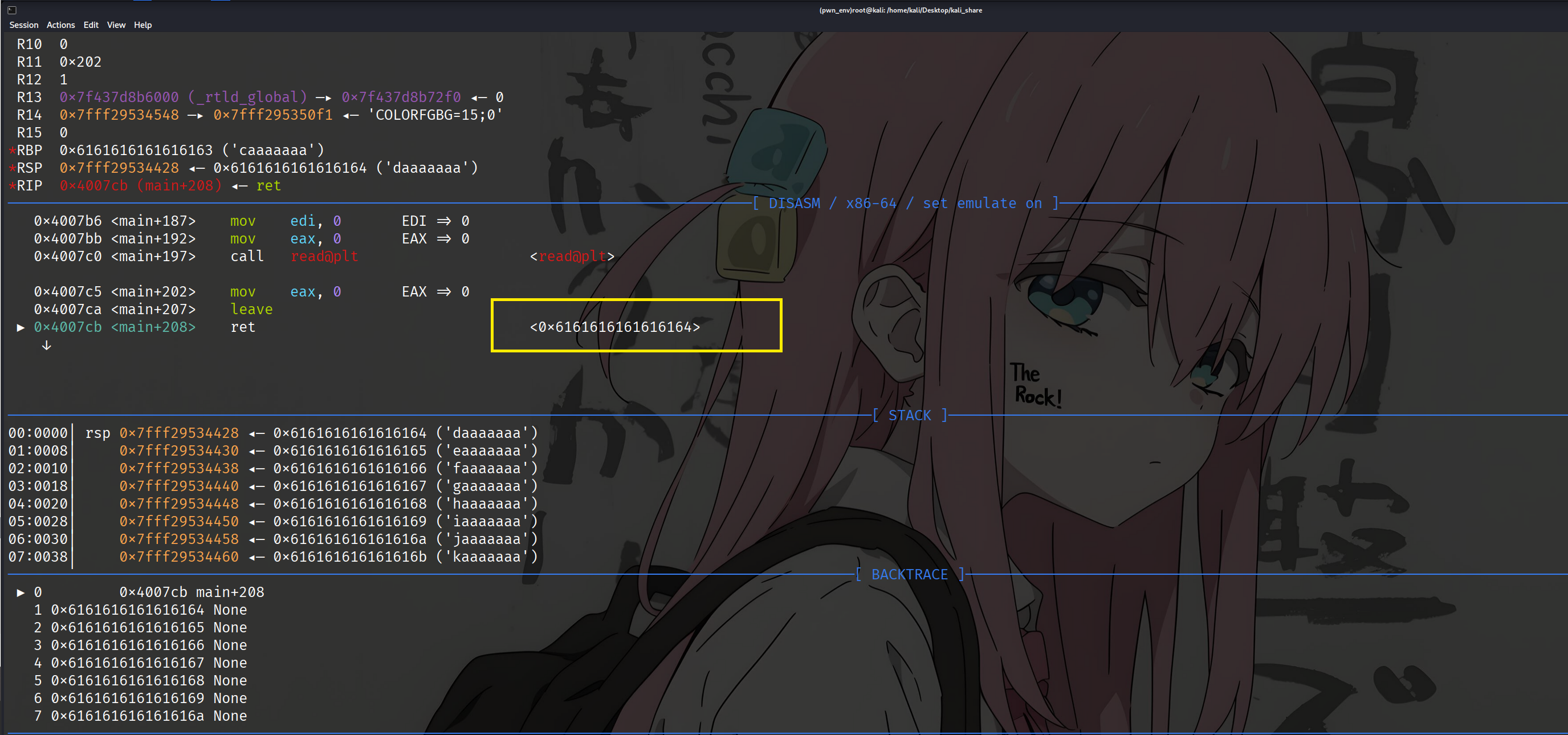Viewport: 1568px width, 735px height.
Task: Click backtrace frame 4 address 0x6161616161616167
Action: click(x=128, y=663)
